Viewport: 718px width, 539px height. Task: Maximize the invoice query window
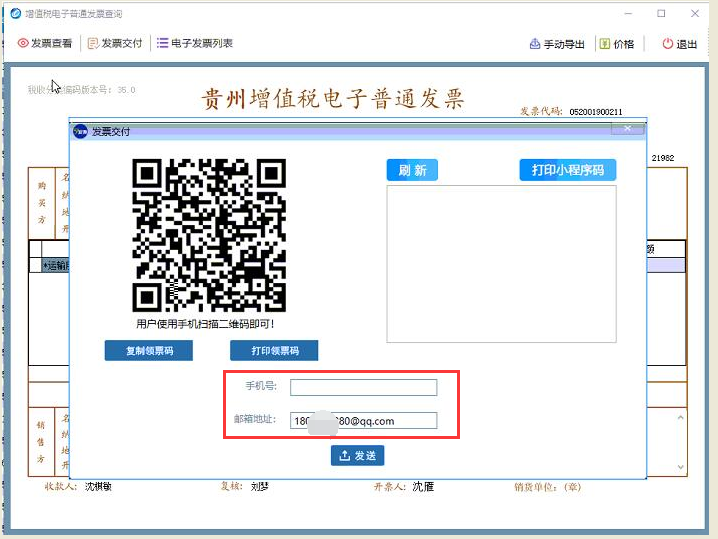pyautogui.click(x=661, y=14)
